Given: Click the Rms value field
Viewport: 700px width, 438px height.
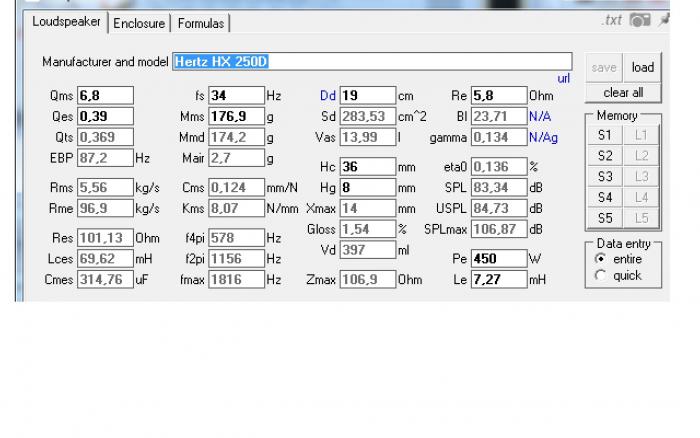Looking at the screenshot, I should pos(105,188).
